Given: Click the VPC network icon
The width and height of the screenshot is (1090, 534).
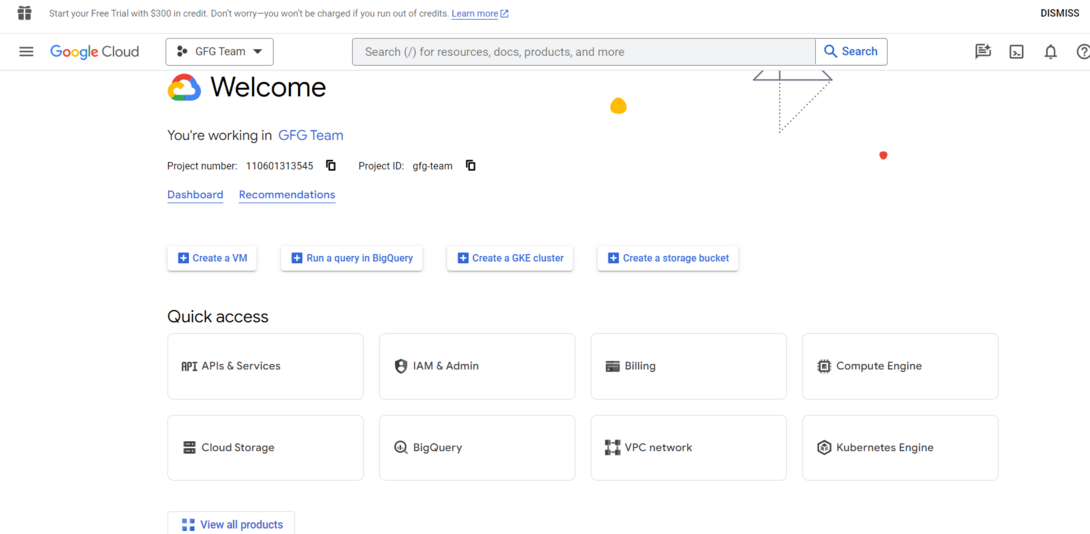Looking at the screenshot, I should tap(612, 448).
